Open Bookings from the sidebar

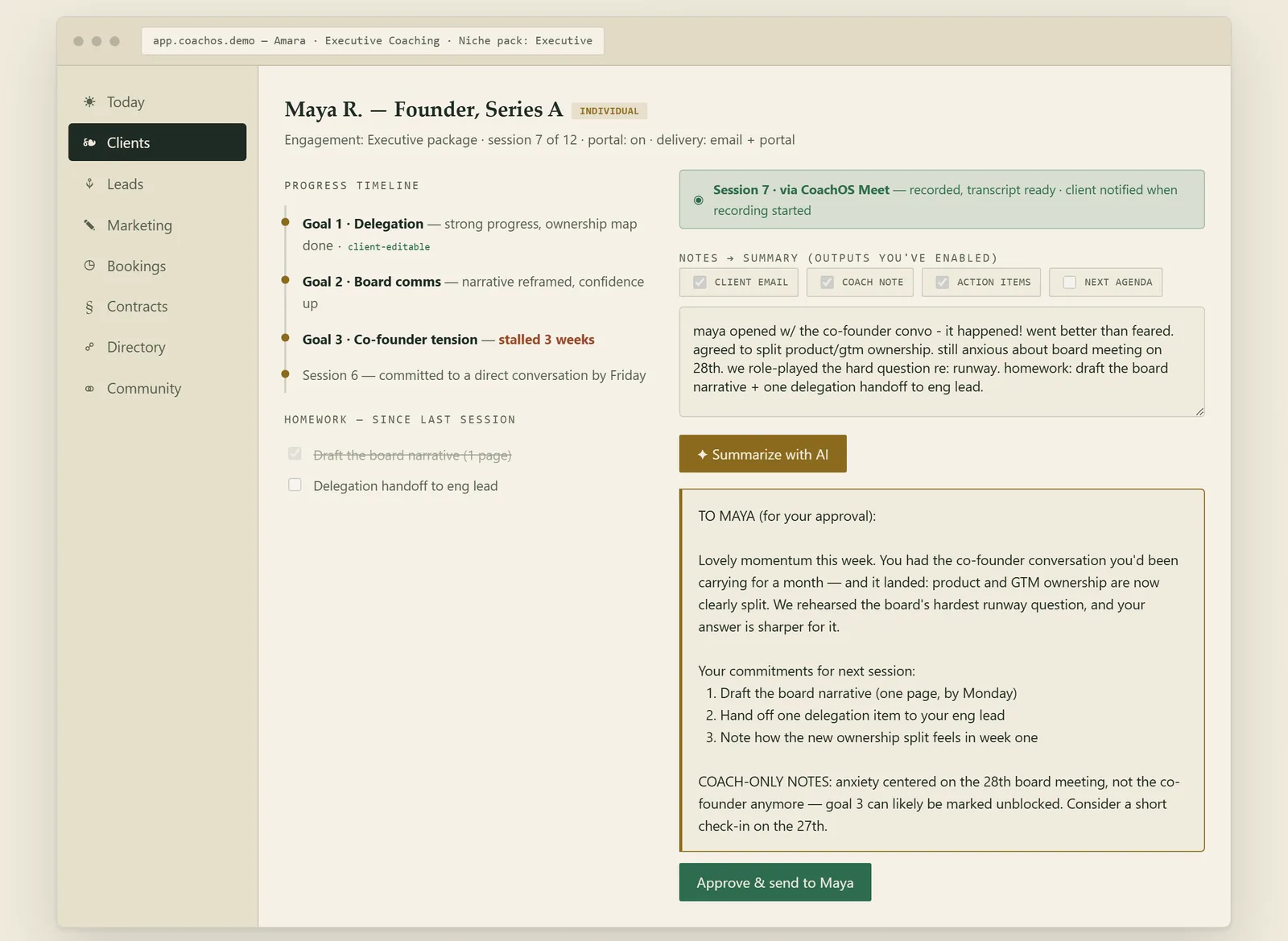(157, 266)
